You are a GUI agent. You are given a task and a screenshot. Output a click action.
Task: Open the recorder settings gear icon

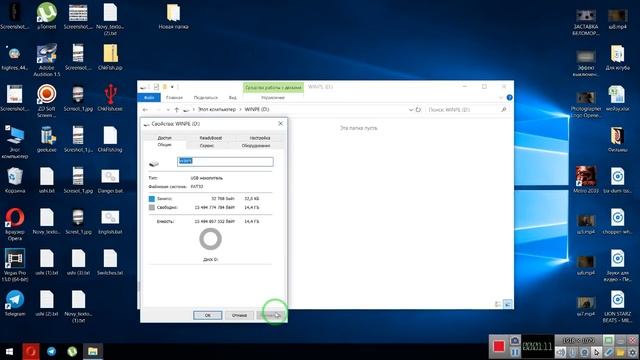tap(633, 352)
